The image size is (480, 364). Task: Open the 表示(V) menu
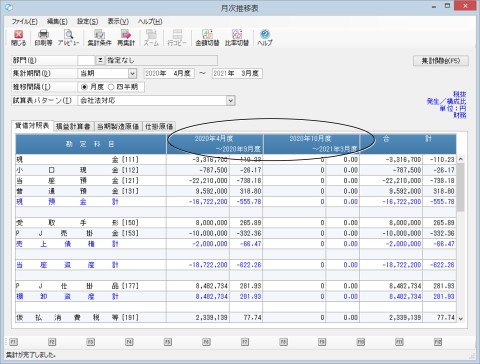coord(118,21)
